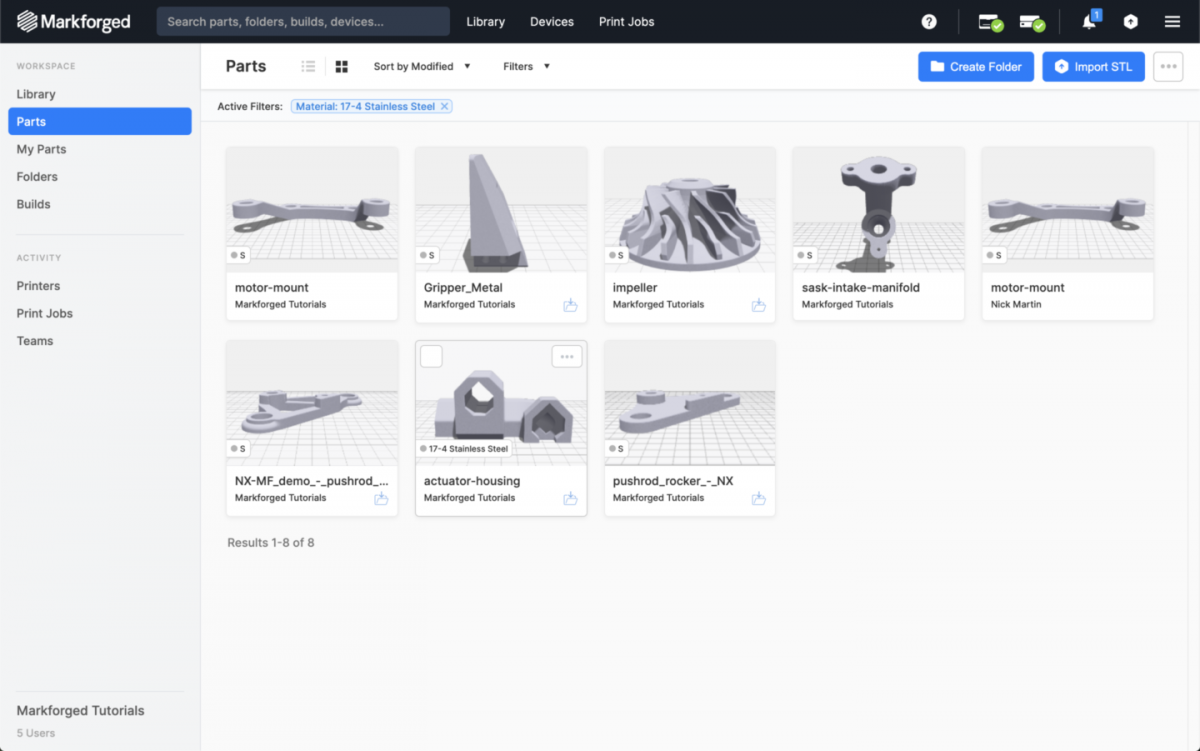Open the ellipsis menu beside Import STL

(x=1168, y=66)
